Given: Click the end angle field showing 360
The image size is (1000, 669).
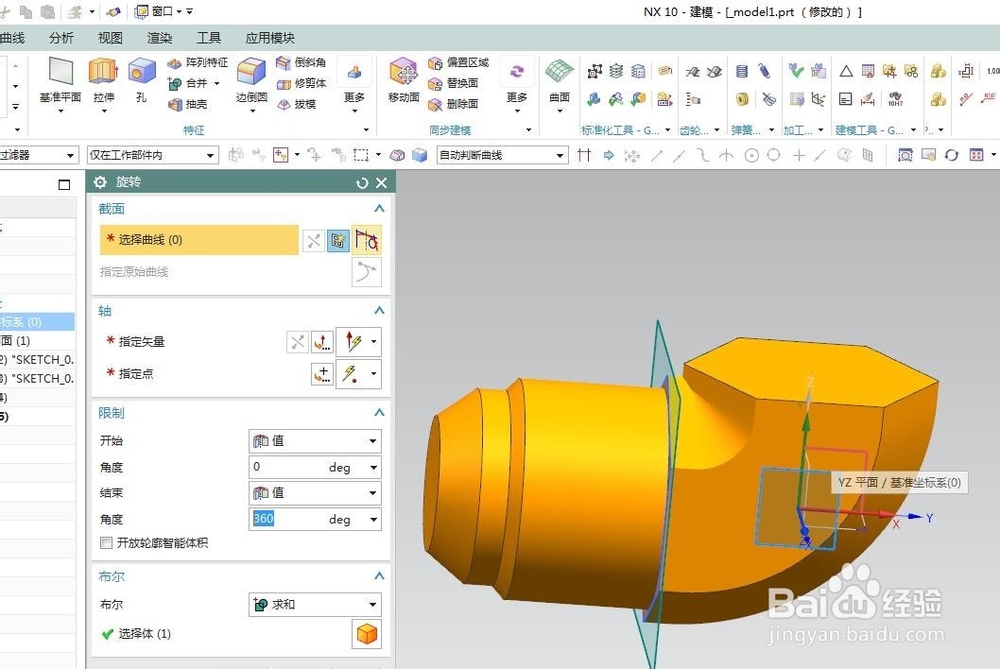Looking at the screenshot, I should tap(287, 518).
